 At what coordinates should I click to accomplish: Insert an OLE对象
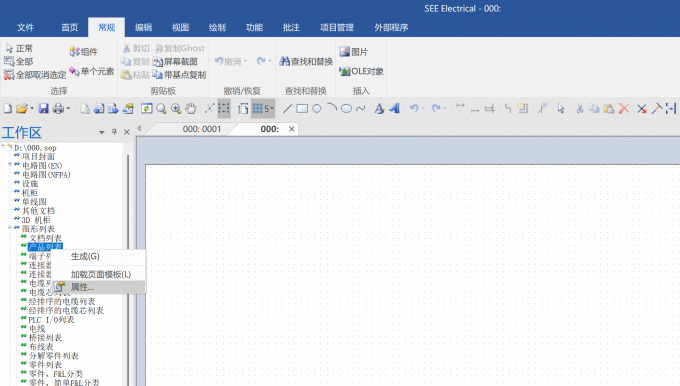[x=361, y=71]
